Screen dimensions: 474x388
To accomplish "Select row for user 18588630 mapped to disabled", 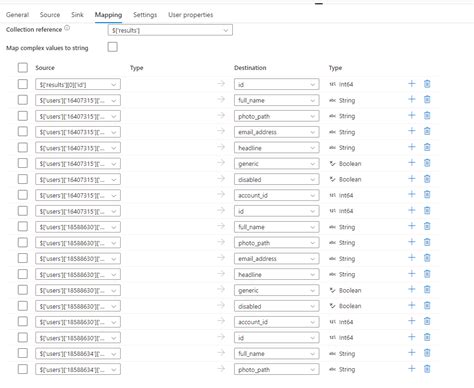I will tap(23, 306).
